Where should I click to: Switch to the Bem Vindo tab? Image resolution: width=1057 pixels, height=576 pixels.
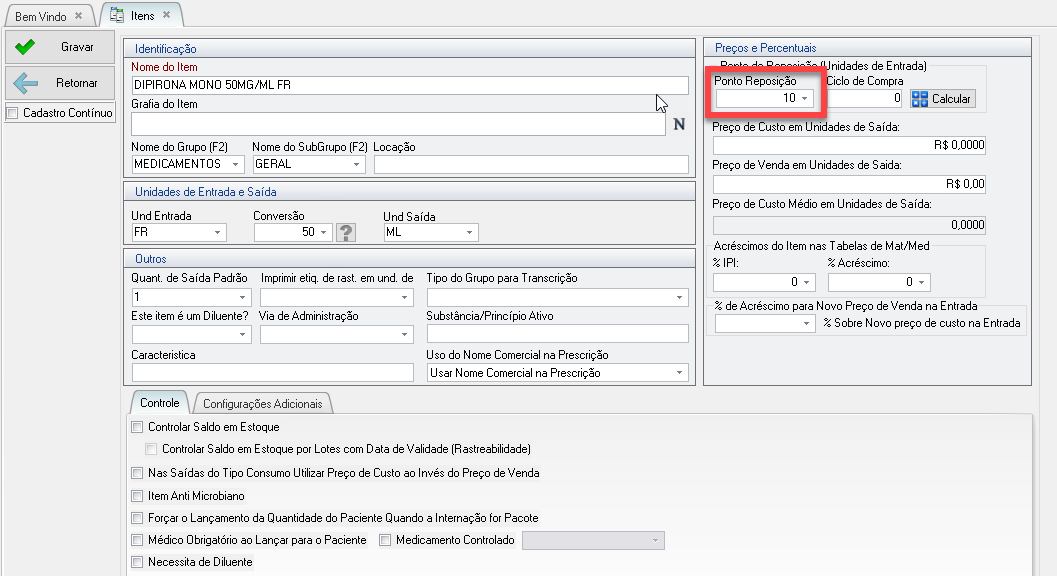tap(42, 16)
